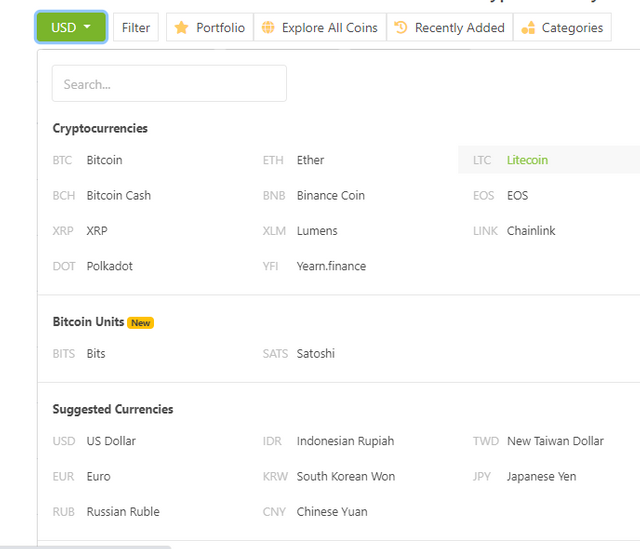
Task: Select Bits under Bitcoin Units
Action: click(96, 353)
